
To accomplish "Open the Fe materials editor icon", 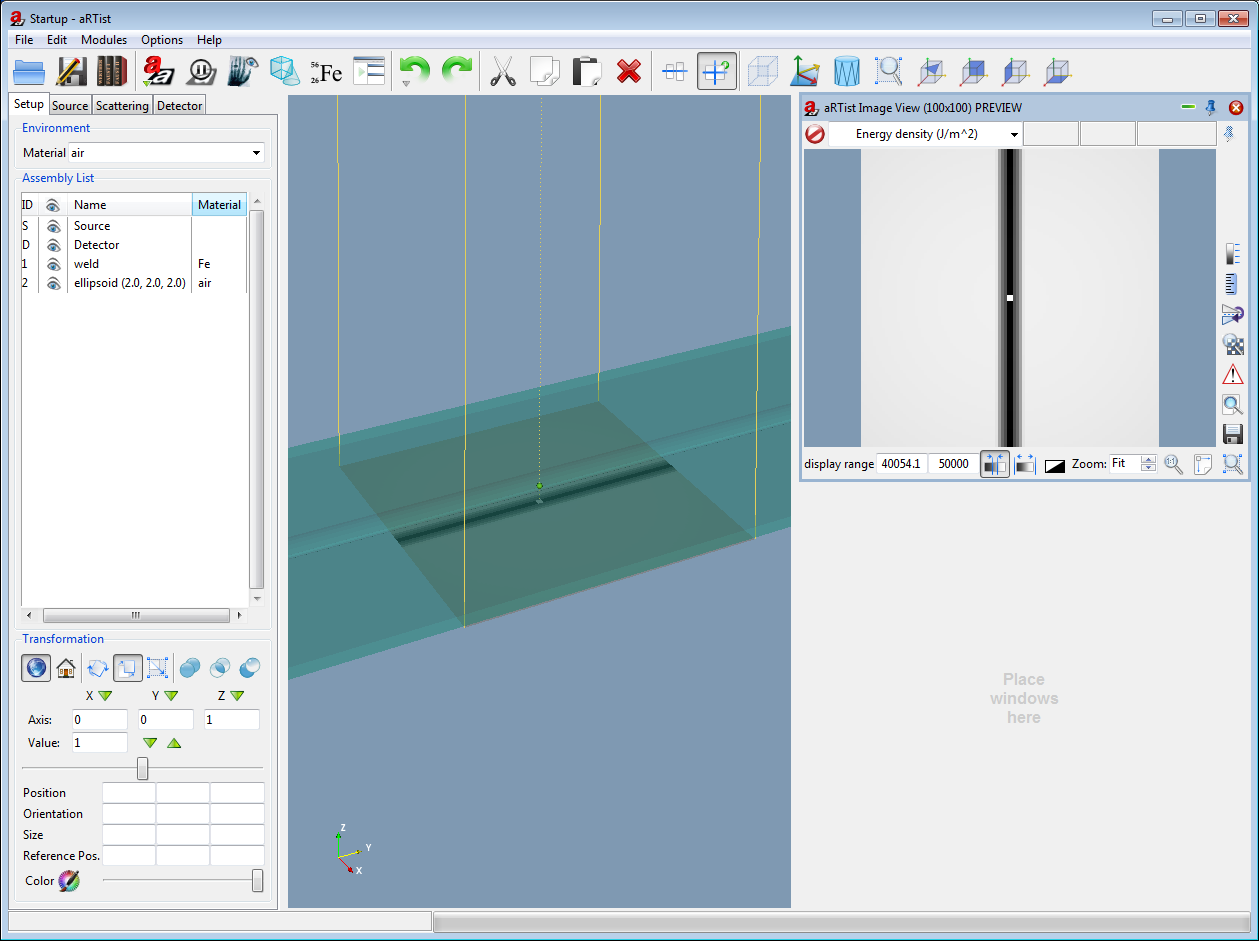I will pyautogui.click(x=326, y=72).
